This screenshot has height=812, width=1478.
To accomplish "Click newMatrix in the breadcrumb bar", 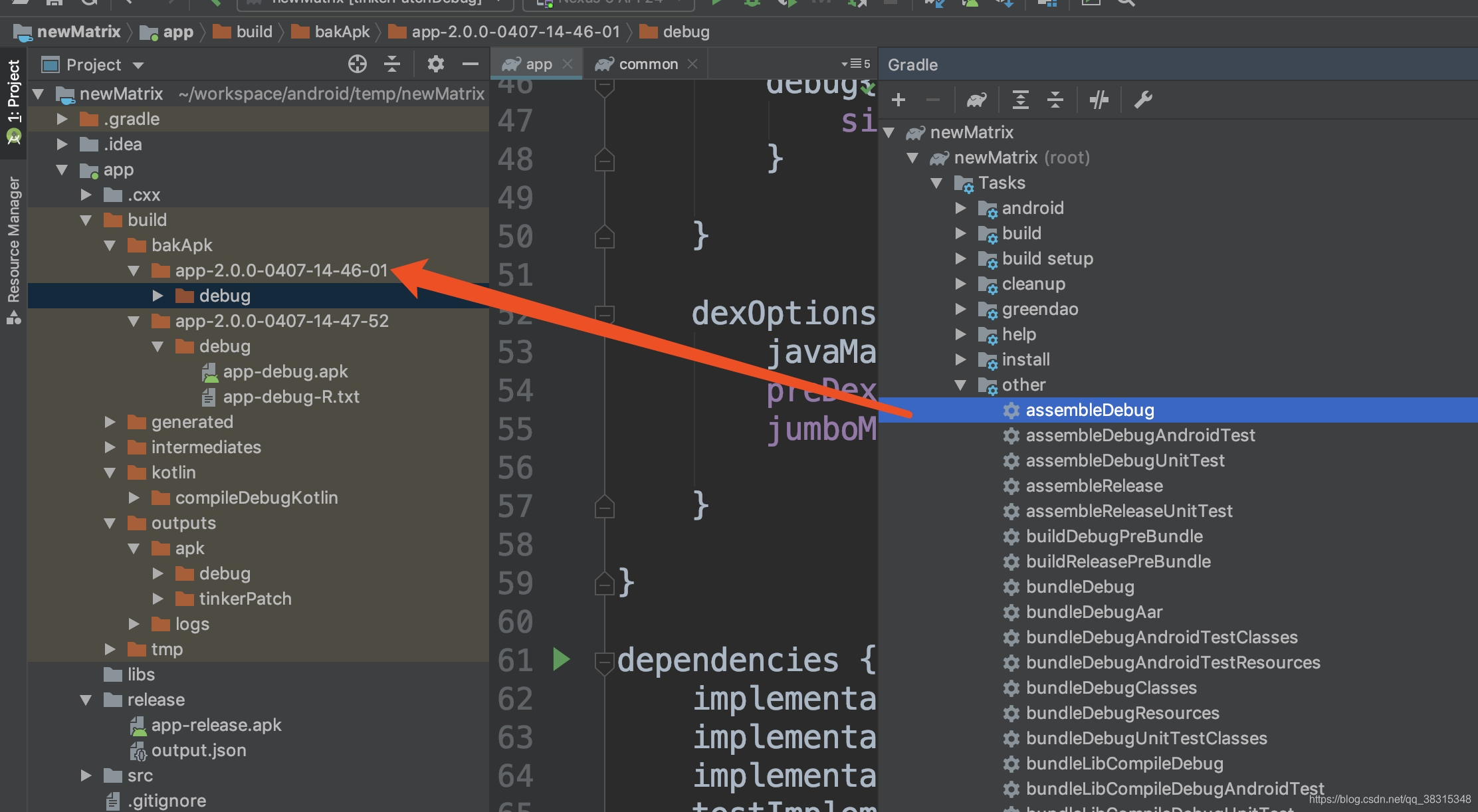I will [x=67, y=31].
